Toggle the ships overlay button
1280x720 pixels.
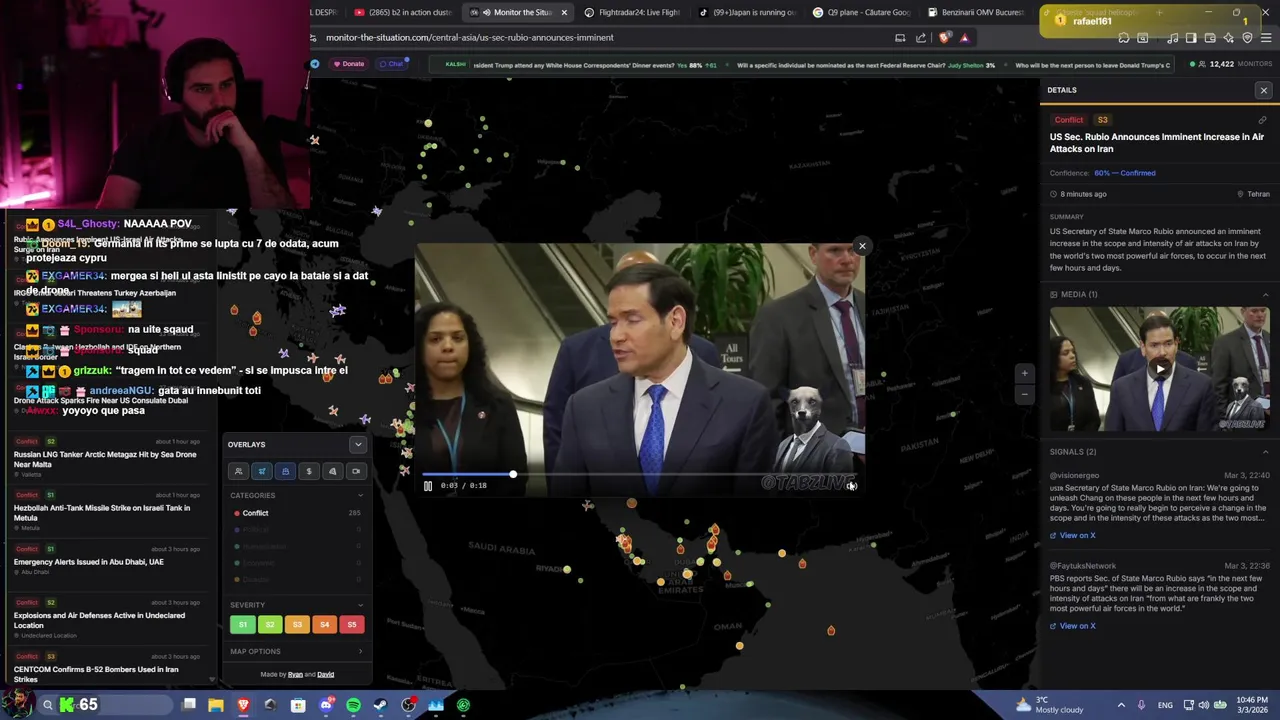(285, 471)
